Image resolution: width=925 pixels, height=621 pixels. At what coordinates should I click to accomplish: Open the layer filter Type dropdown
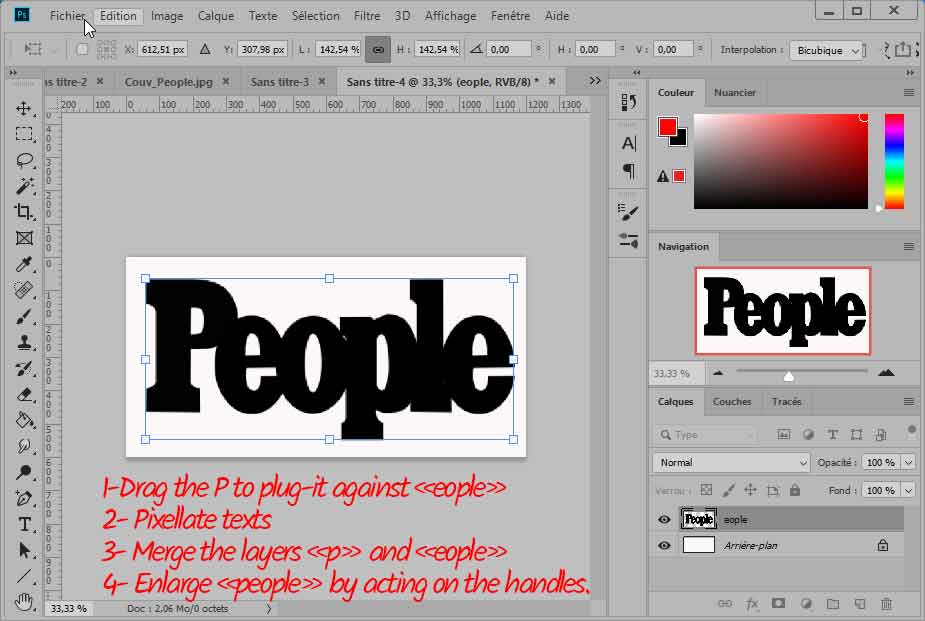coord(706,435)
